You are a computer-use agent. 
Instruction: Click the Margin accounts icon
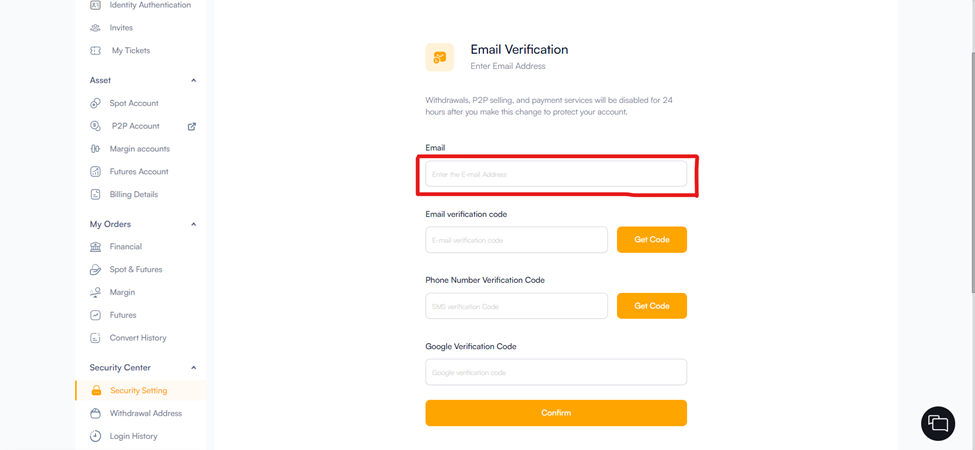tap(95, 149)
